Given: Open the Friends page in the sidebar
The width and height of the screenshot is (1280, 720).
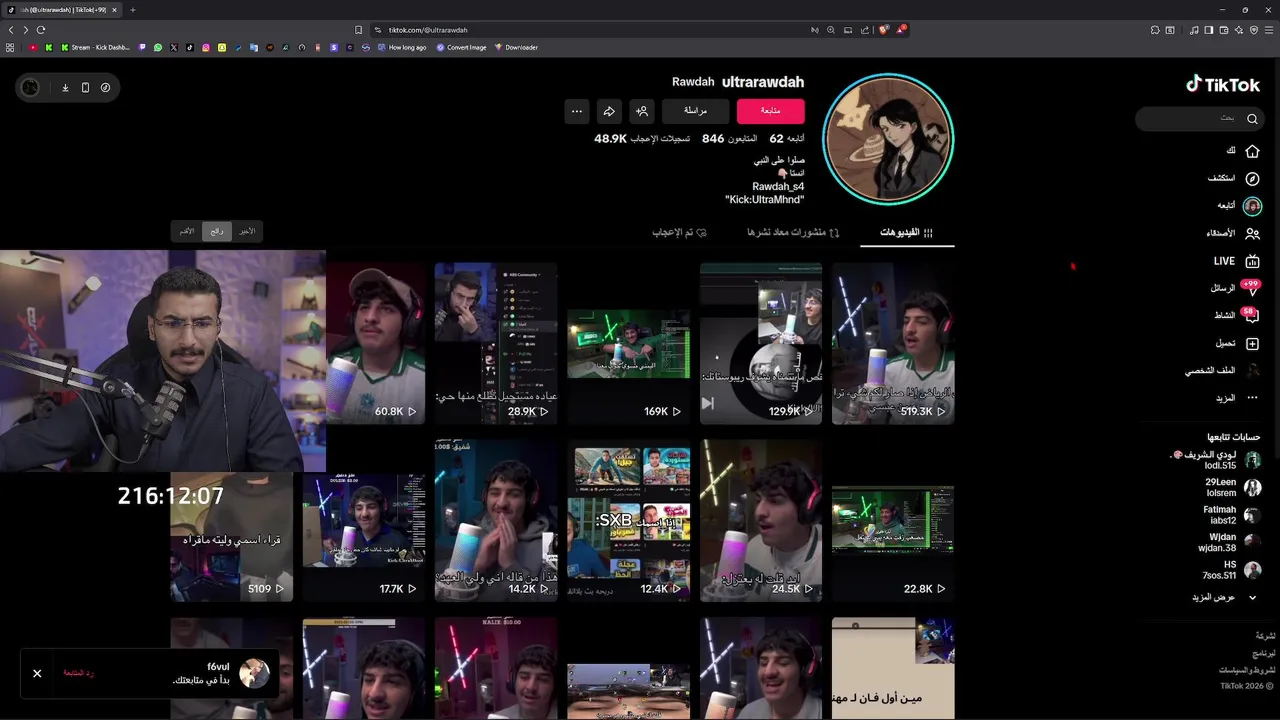Looking at the screenshot, I should click(1234, 233).
